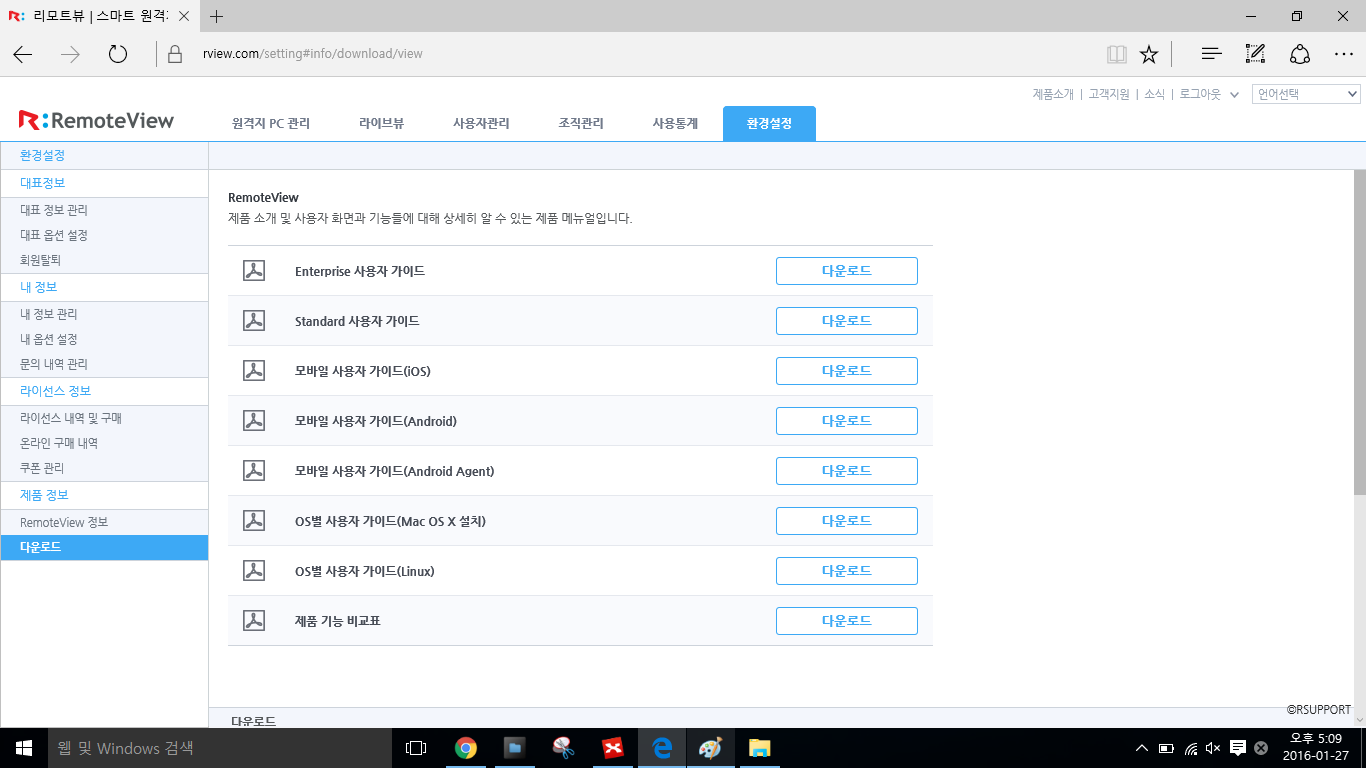Download the Android Agent user guide
Viewport: 1366px width, 768px height.
[847, 471]
